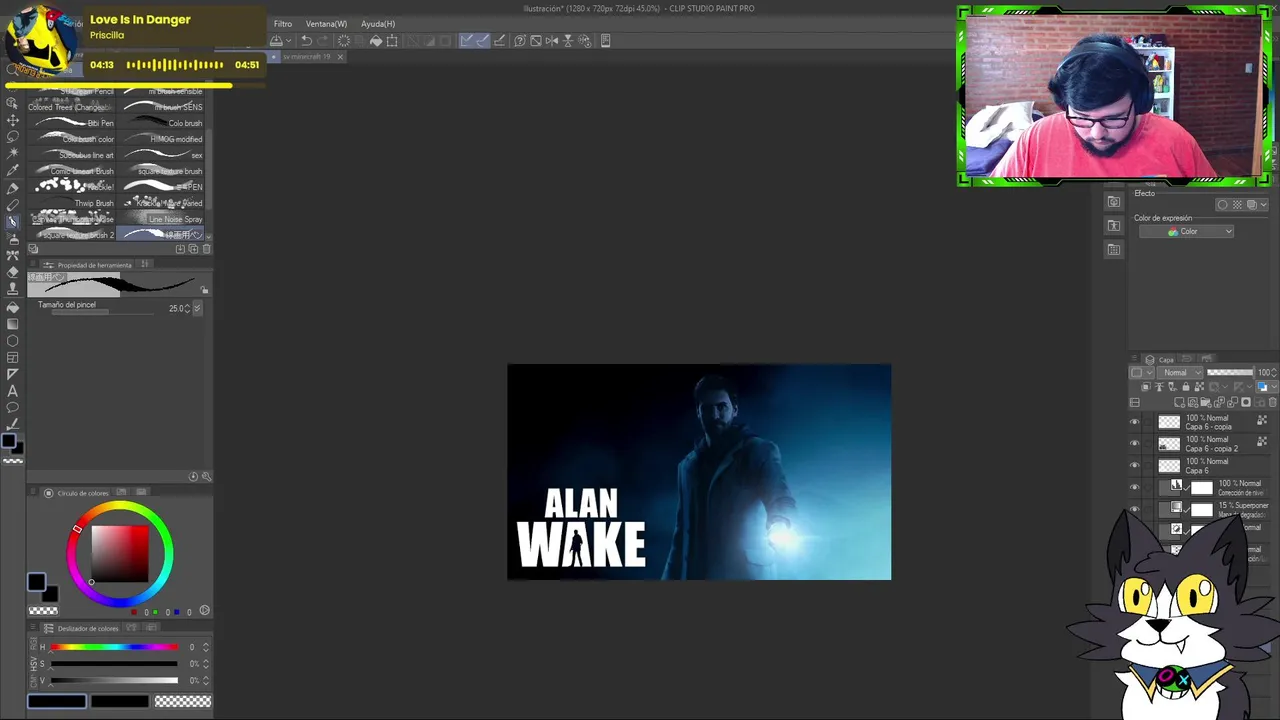The width and height of the screenshot is (1280, 720).
Task: Adjust brush size stepper arrows
Action: pyautogui.click(x=186, y=309)
